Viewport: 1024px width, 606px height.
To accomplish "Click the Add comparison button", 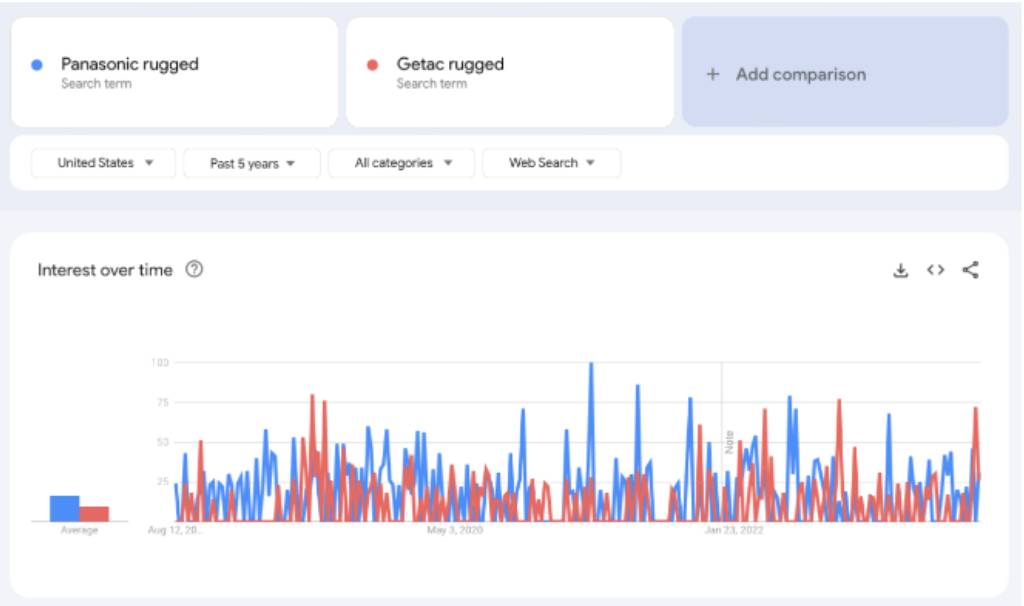I will (845, 72).
